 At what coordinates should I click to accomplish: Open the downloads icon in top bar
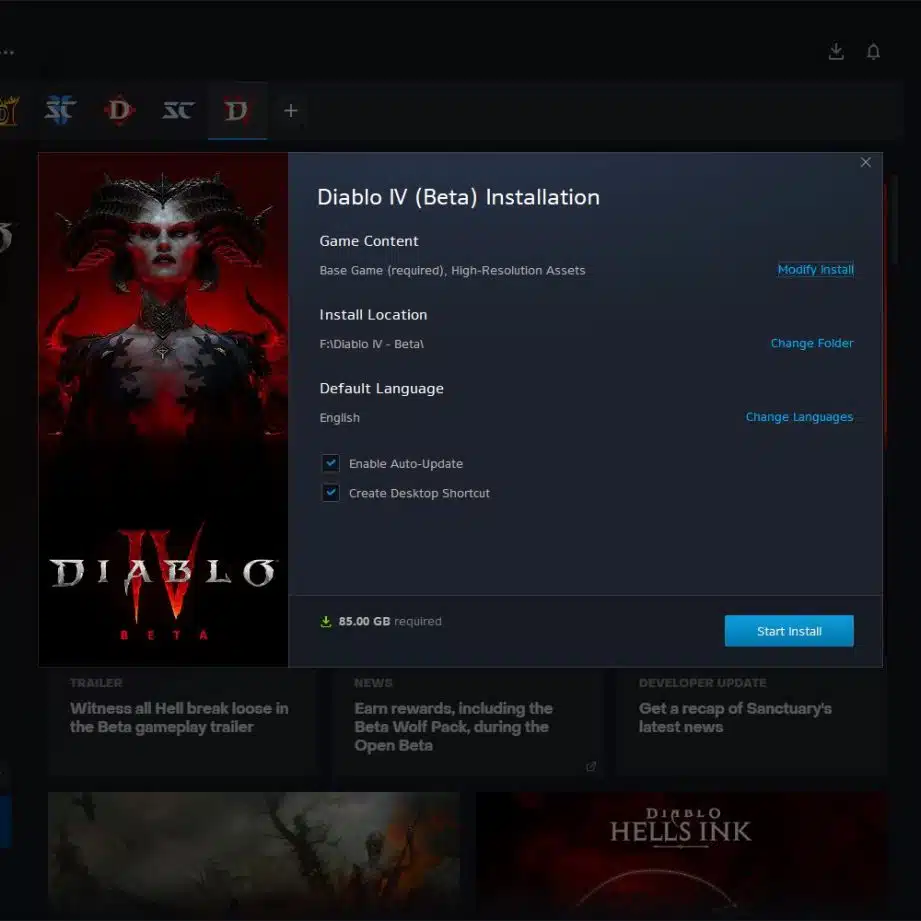[836, 52]
